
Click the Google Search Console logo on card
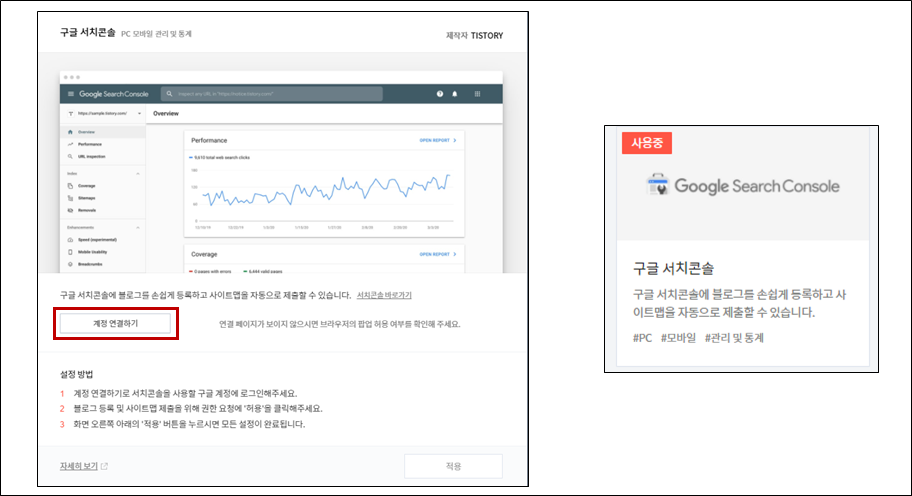pyautogui.click(x=743, y=186)
